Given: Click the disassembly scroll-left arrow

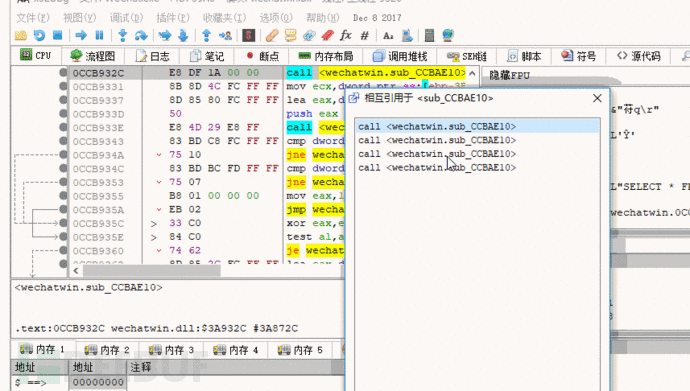Looking at the screenshot, I should point(76,270).
